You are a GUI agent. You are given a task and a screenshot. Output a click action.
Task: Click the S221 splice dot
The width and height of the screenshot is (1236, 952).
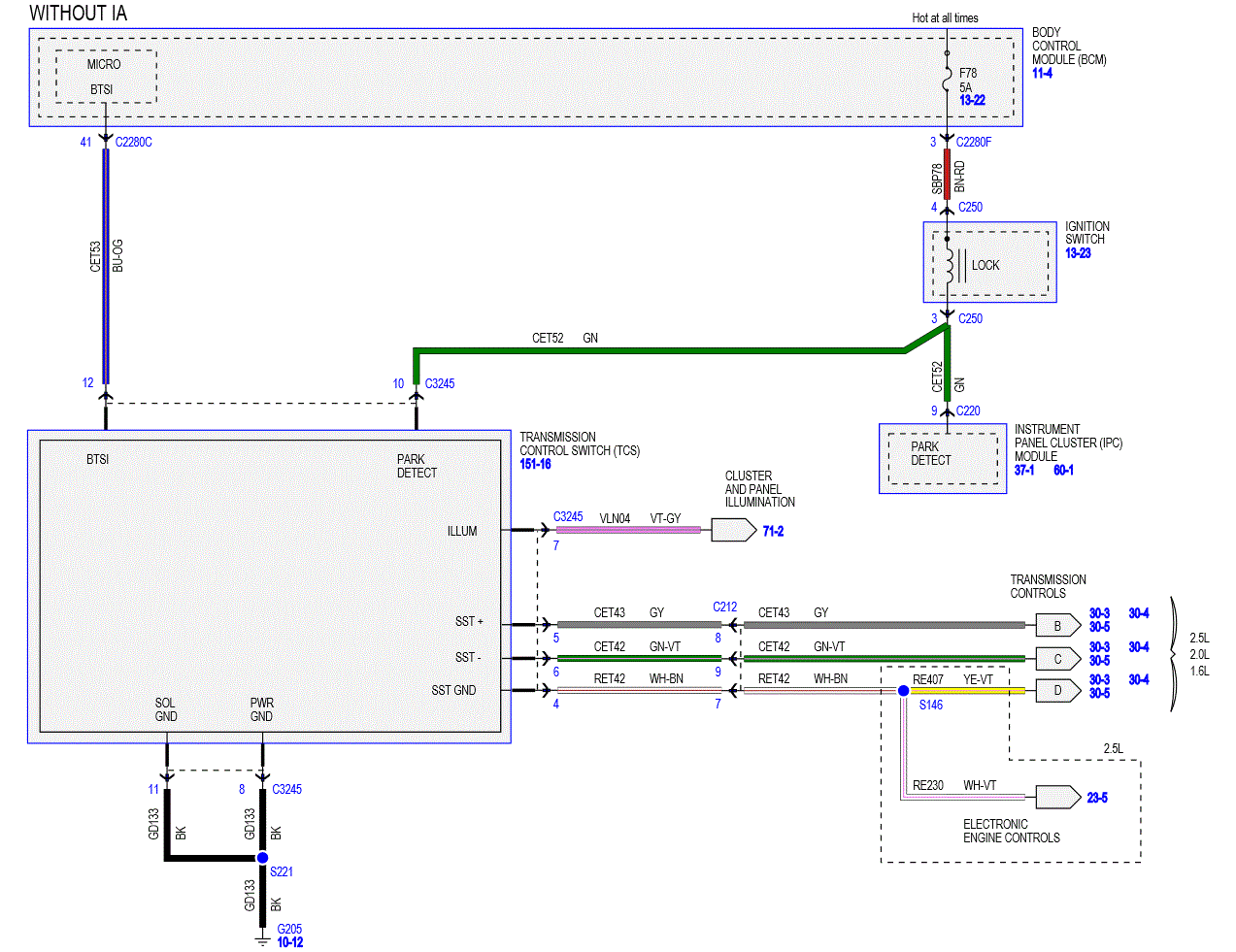262,858
